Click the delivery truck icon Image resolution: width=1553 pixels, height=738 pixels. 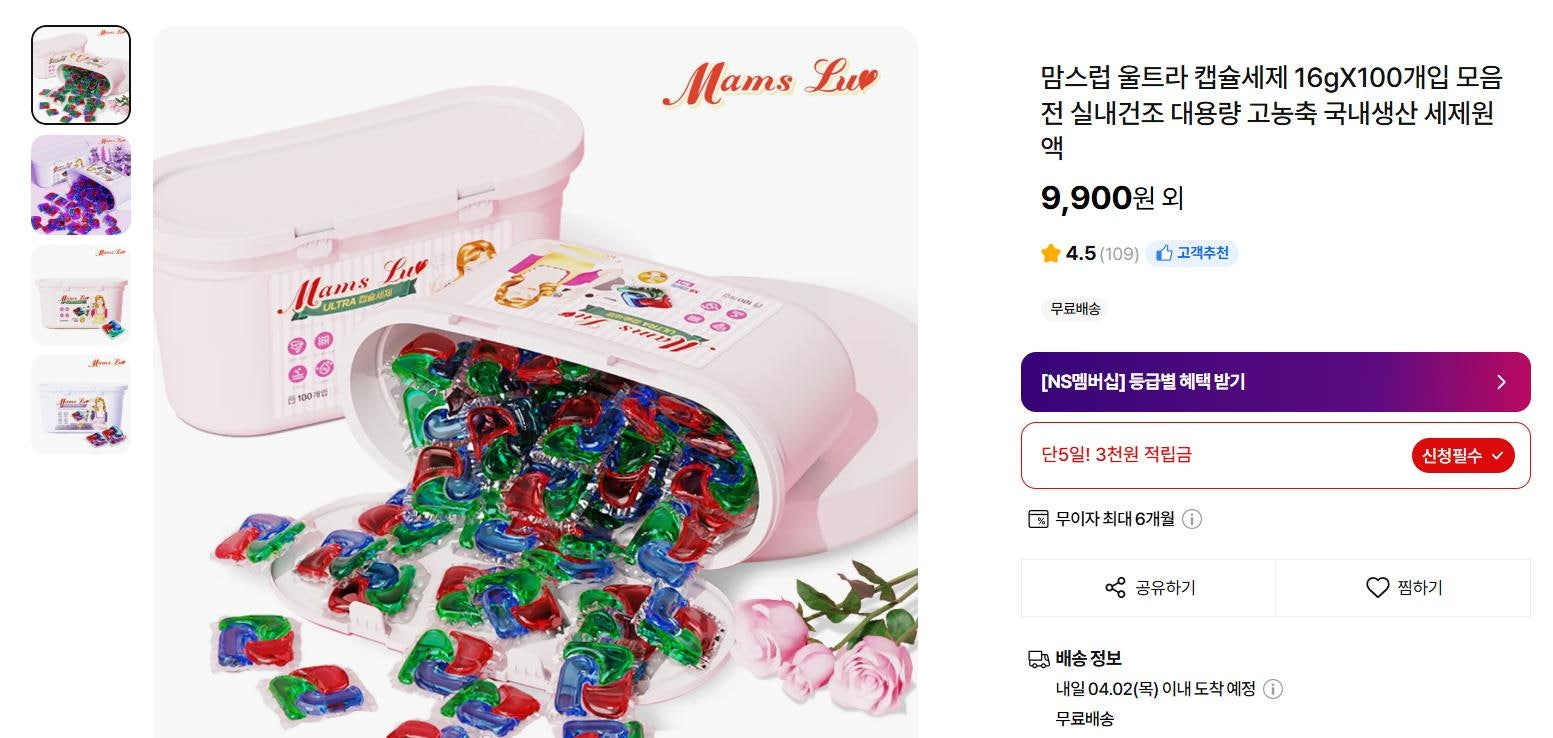click(x=1038, y=659)
